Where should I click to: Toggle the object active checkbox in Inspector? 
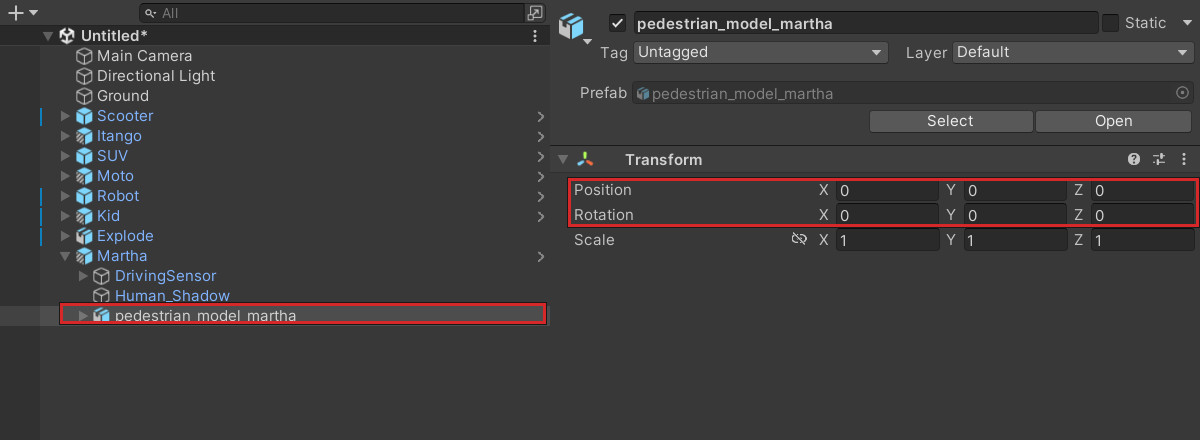coord(617,23)
